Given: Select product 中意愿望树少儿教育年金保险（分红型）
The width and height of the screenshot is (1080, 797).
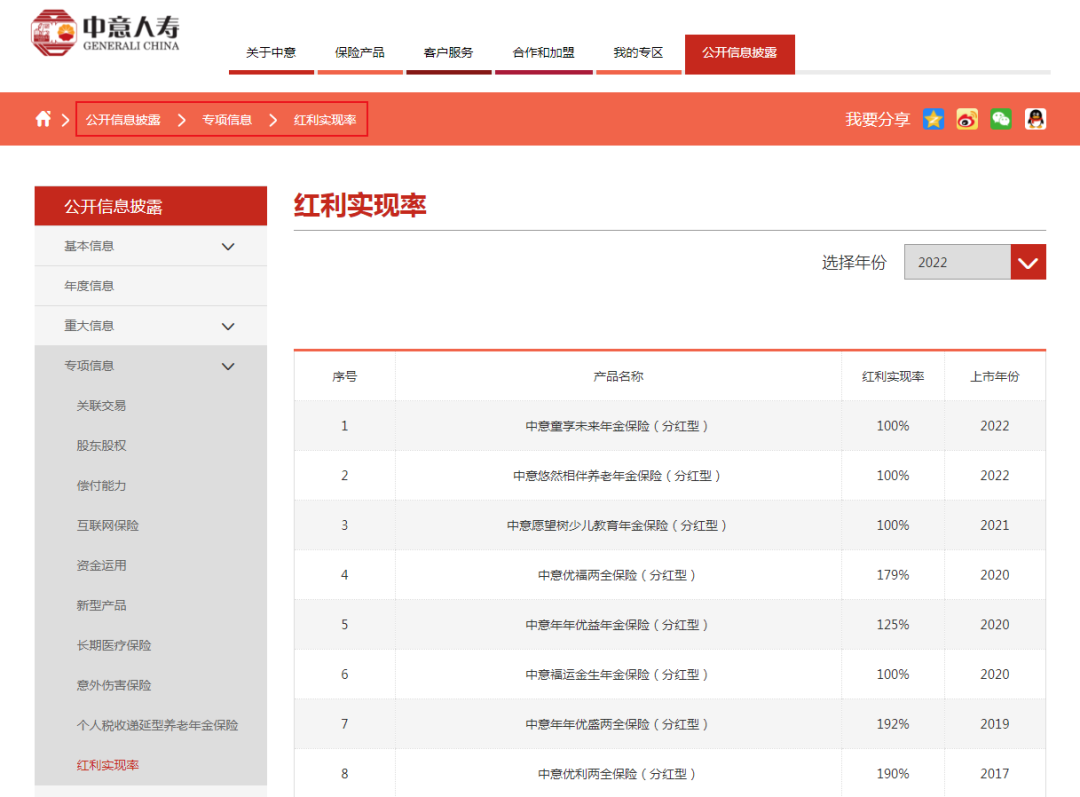Looking at the screenshot, I should (x=618, y=526).
